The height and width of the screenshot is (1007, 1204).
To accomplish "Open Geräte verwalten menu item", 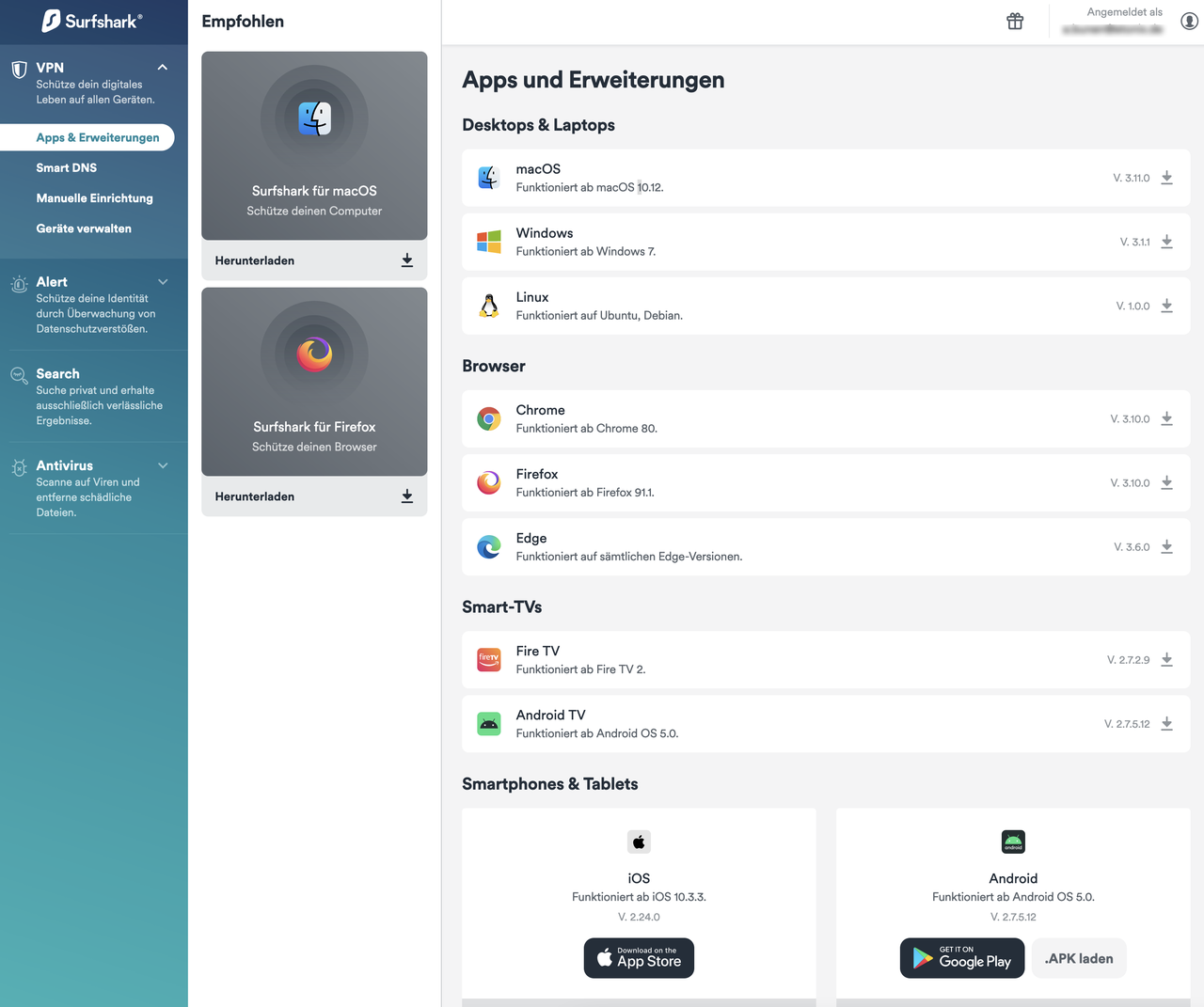I will [x=84, y=228].
